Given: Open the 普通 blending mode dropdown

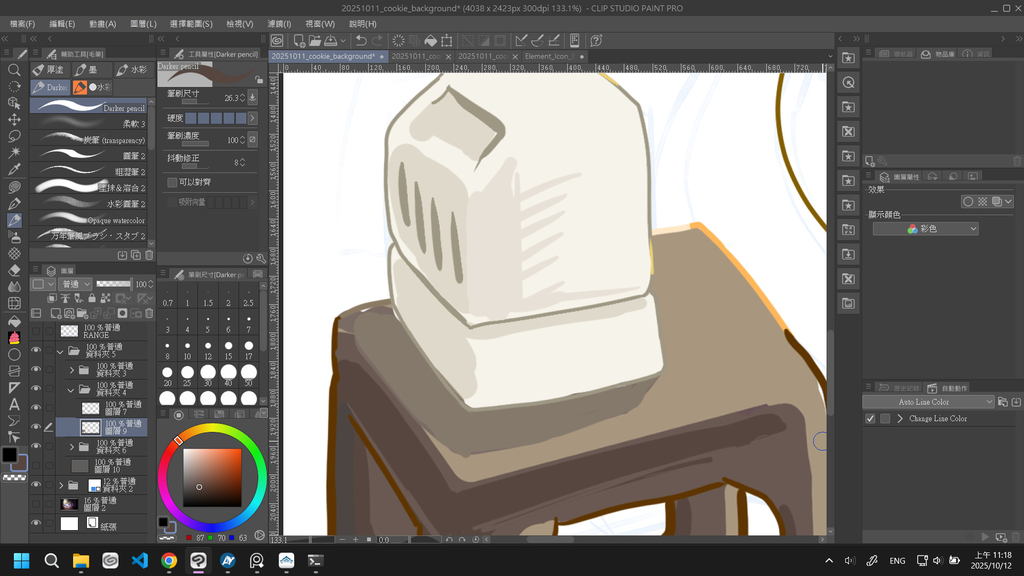Looking at the screenshot, I should pos(75,284).
